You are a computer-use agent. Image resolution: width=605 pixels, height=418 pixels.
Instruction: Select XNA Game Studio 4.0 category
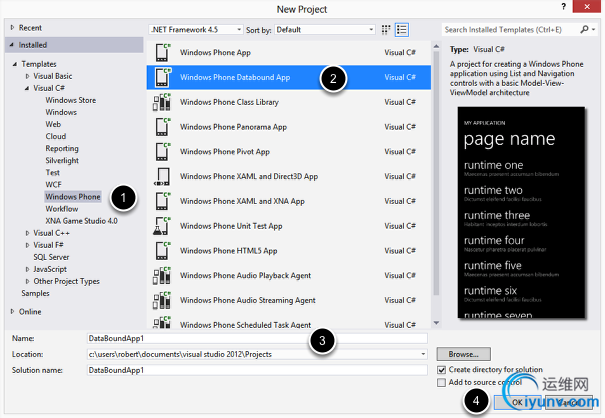(81, 221)
